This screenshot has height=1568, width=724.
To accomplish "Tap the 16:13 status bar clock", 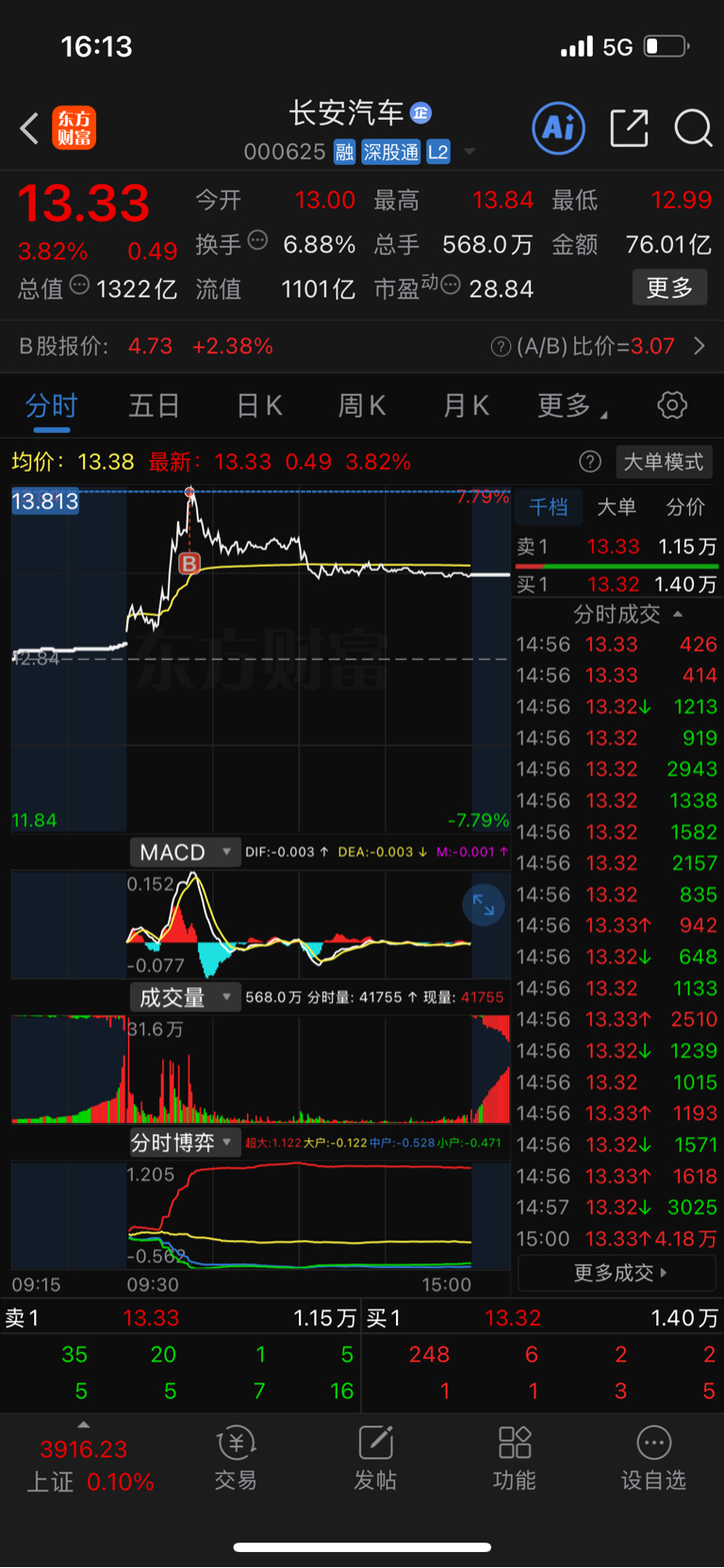I will pyautogui.click(x=96, y=47).
